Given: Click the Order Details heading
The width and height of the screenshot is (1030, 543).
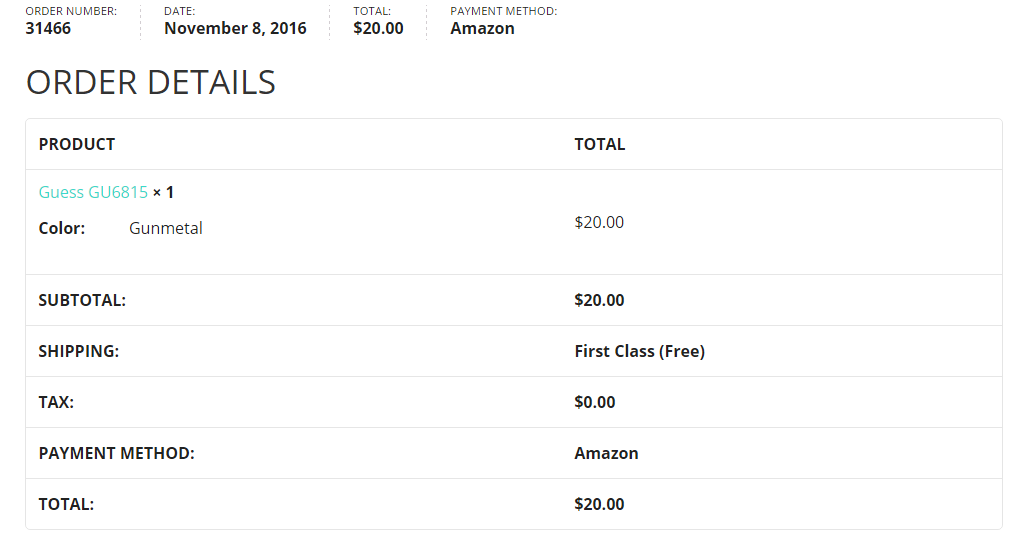Looking at the screenshot, I should (150, 82).
